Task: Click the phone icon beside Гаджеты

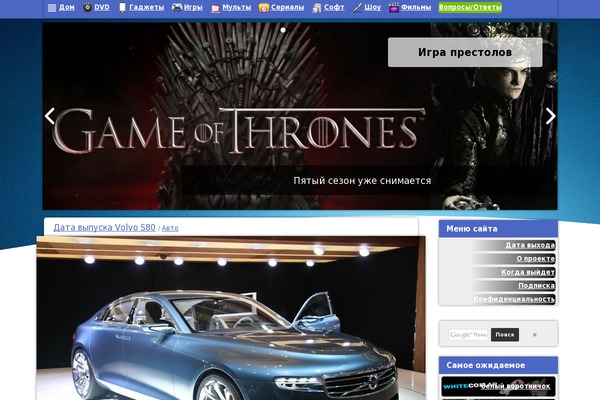Action: click(x=122, y=8)
